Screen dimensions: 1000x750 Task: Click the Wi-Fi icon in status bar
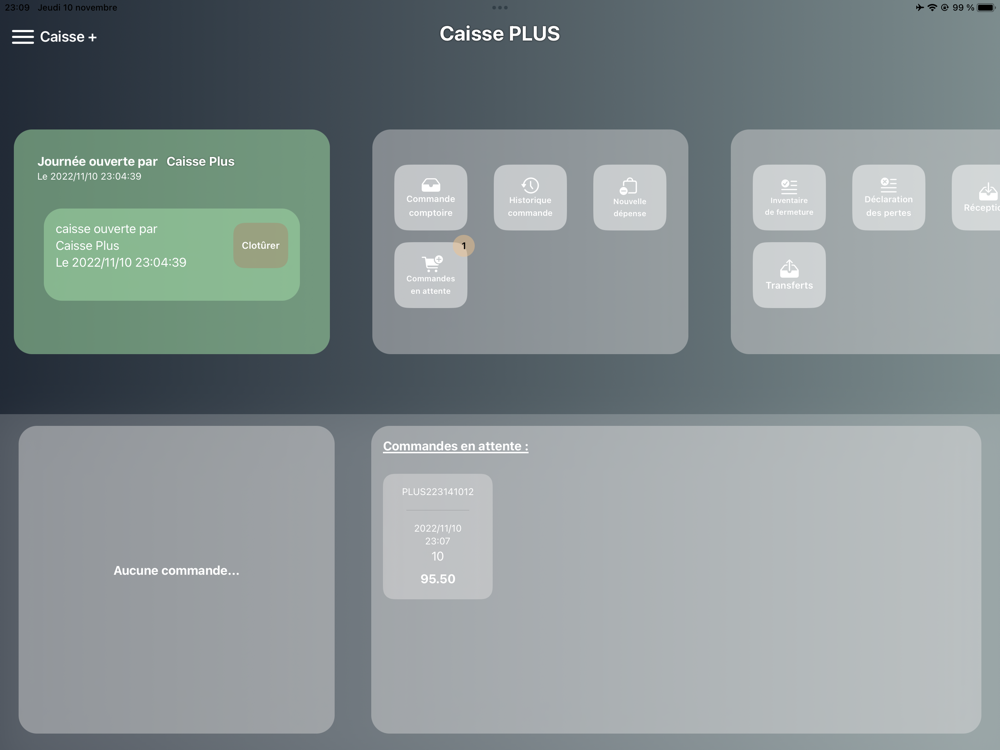tap(932, 8)
